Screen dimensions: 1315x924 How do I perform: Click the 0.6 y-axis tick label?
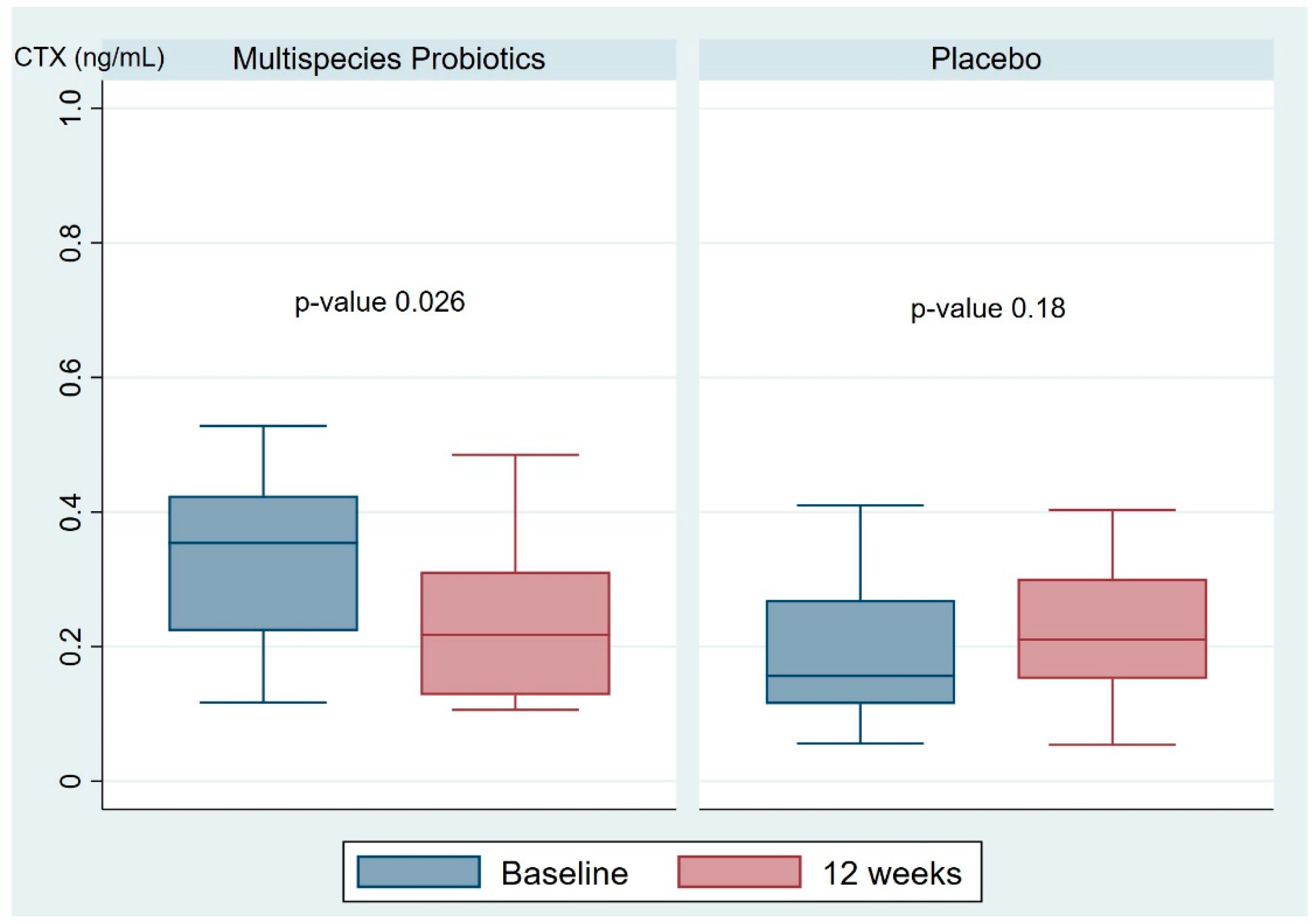[x=70, y=377]
